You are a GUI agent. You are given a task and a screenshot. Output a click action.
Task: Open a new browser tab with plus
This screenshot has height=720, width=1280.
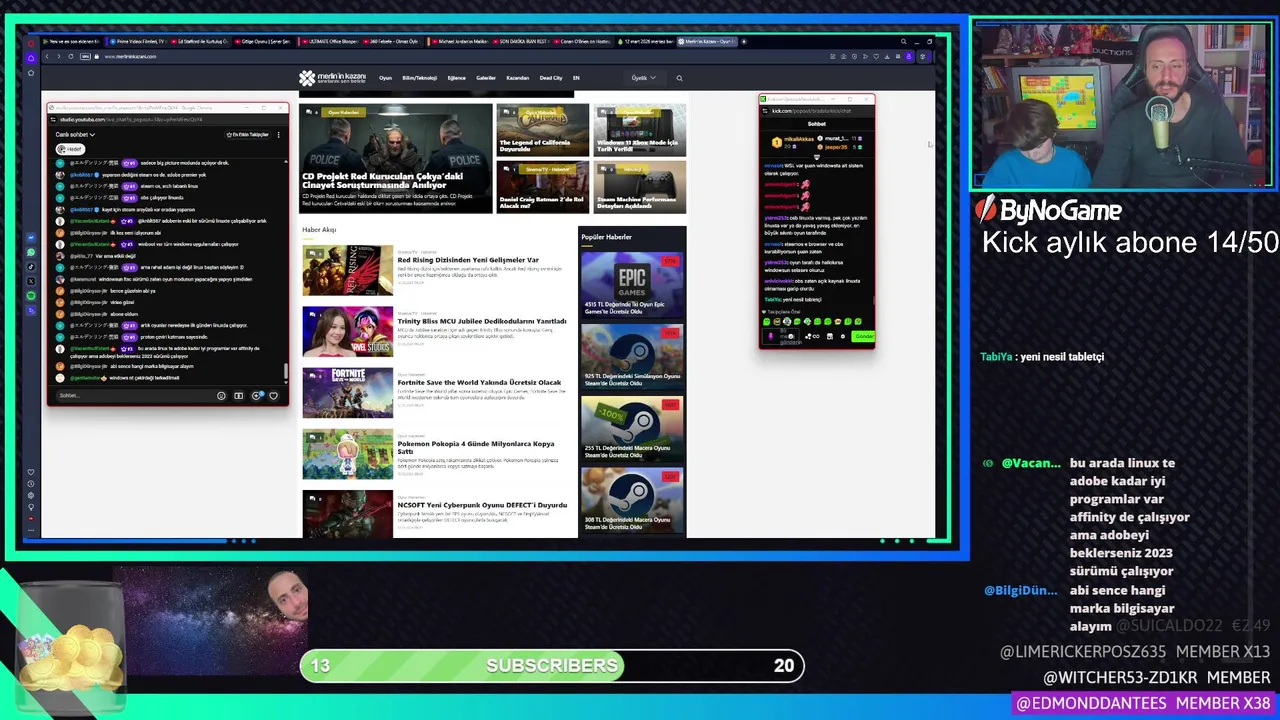point(744,42)
